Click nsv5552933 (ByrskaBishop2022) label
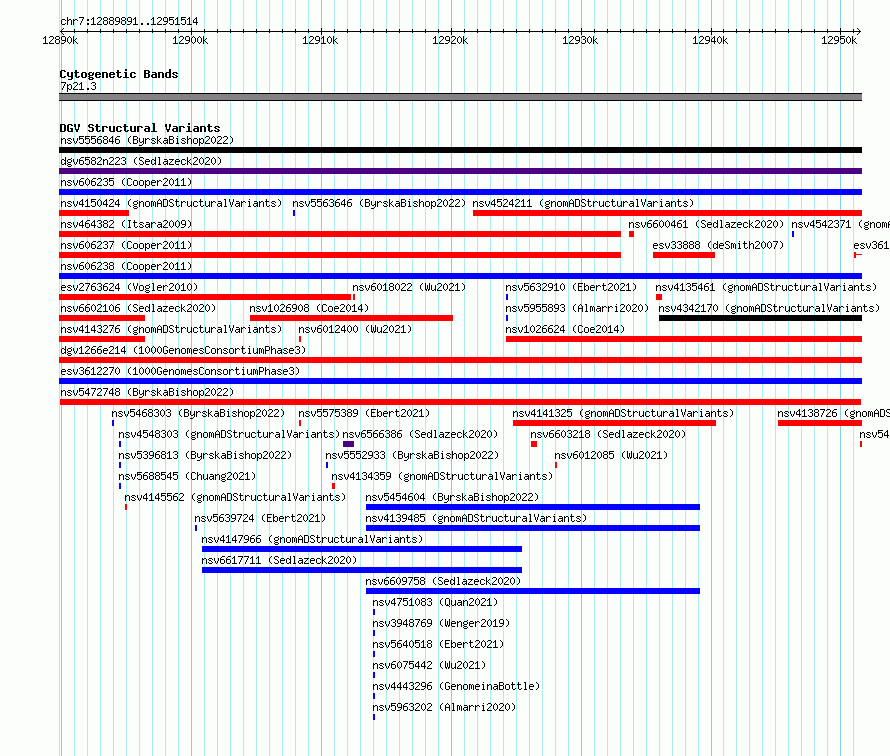This screenshot has height=756, width=890. [412, 455]
